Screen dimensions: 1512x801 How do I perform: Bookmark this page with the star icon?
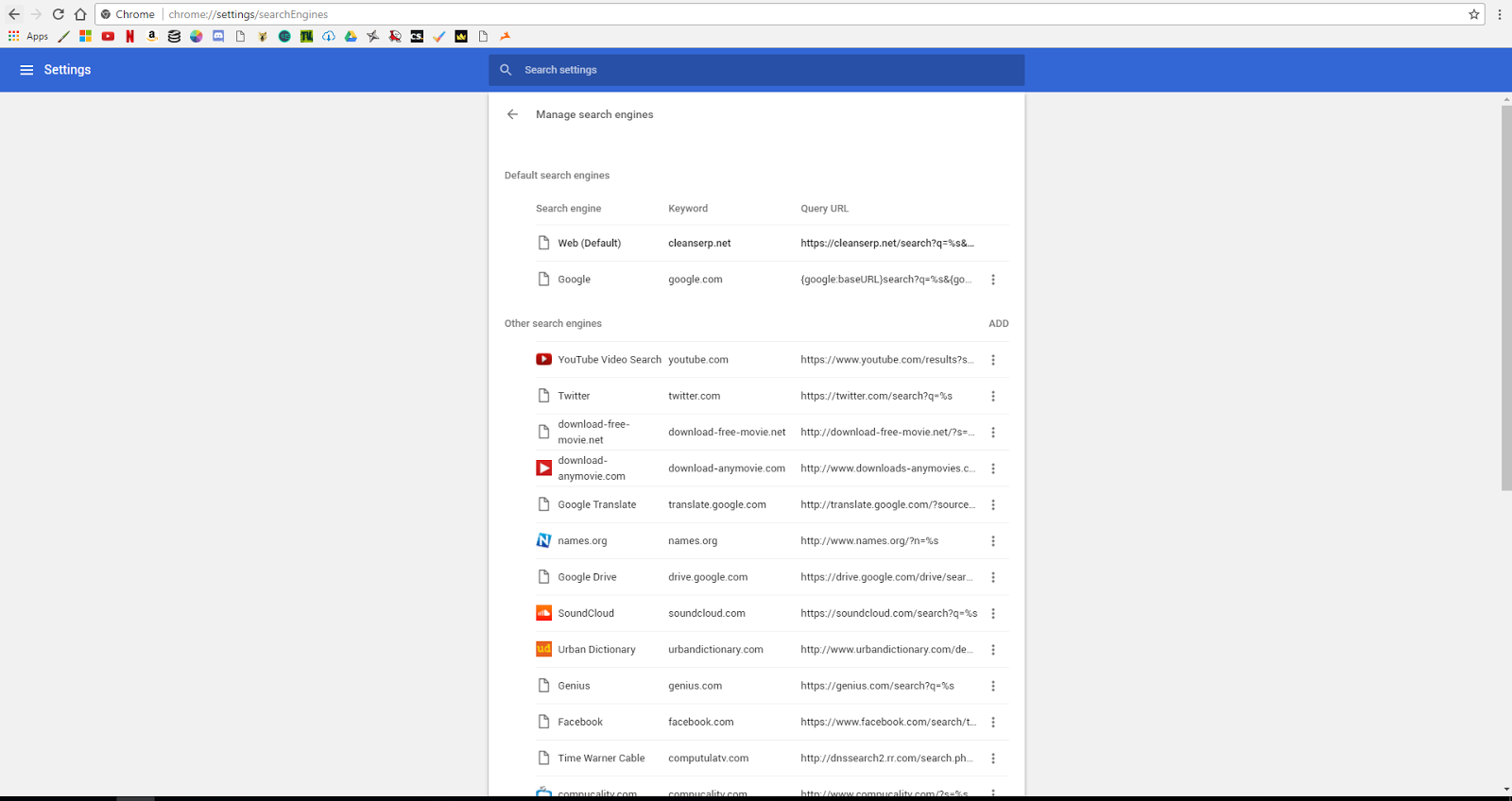(x=1474, y=14)
